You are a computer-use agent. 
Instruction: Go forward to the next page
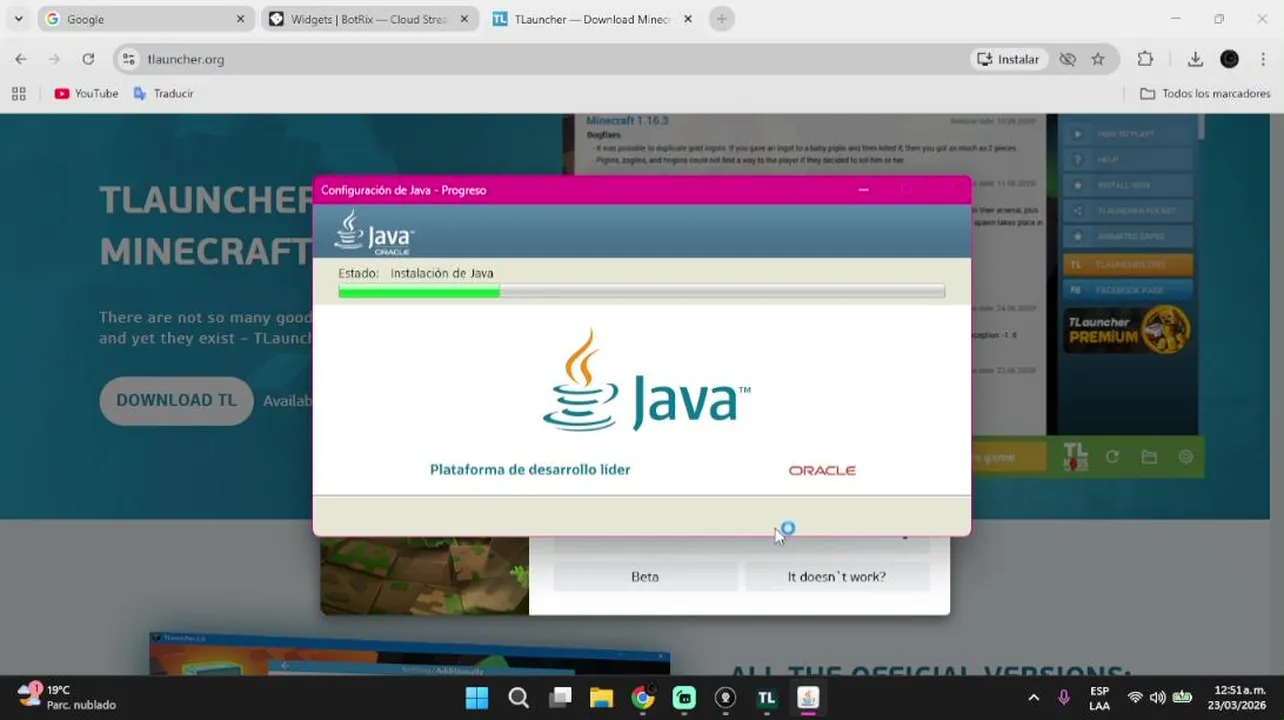click(54, 59)
